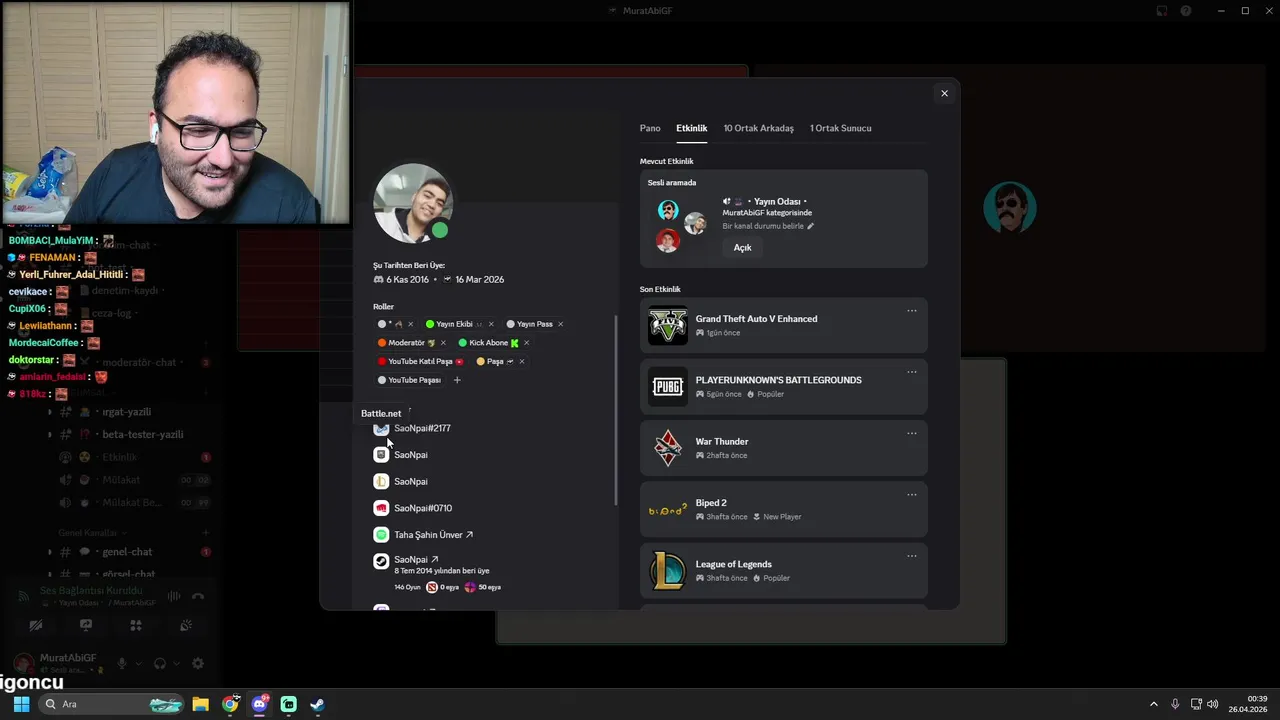Open Grand Theft Auto V Enhanced game icon
Screen dimensions: 1280x720
click(668, 325)
